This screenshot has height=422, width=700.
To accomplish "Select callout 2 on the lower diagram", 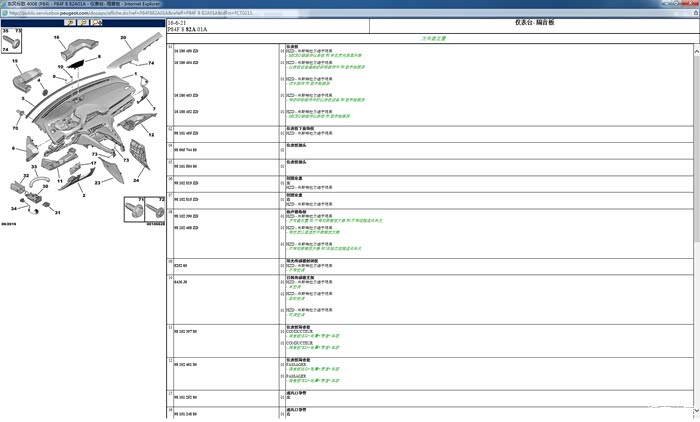I will point(83,195).
